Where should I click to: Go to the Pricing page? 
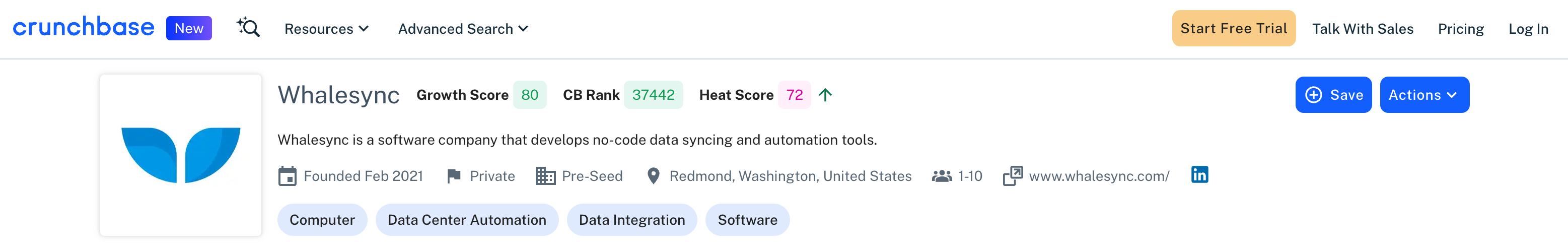tap(1460, 29)
